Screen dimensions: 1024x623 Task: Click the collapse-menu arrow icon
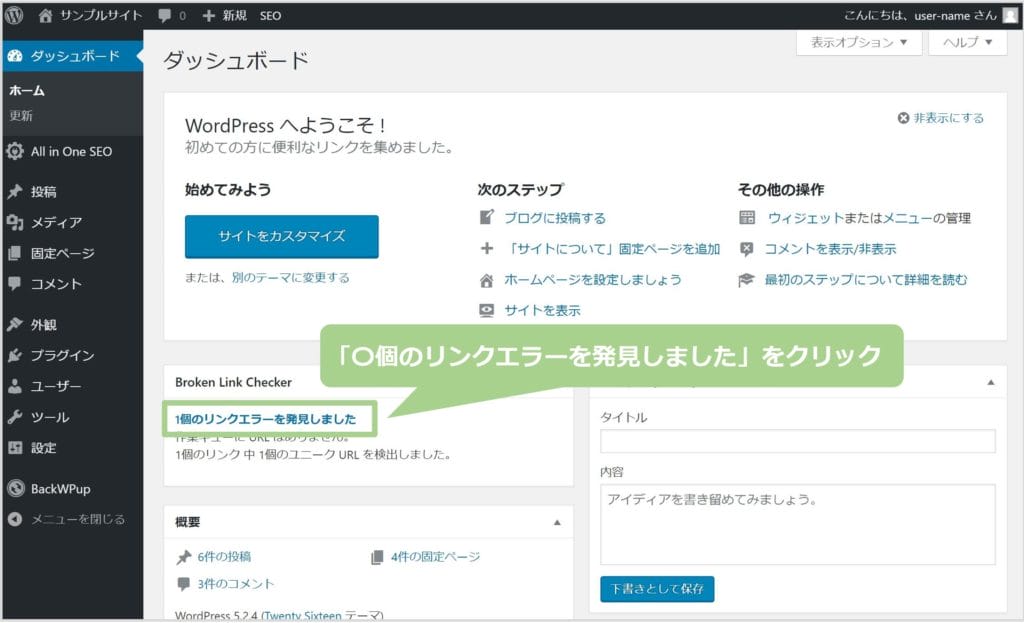click(15, 519)
